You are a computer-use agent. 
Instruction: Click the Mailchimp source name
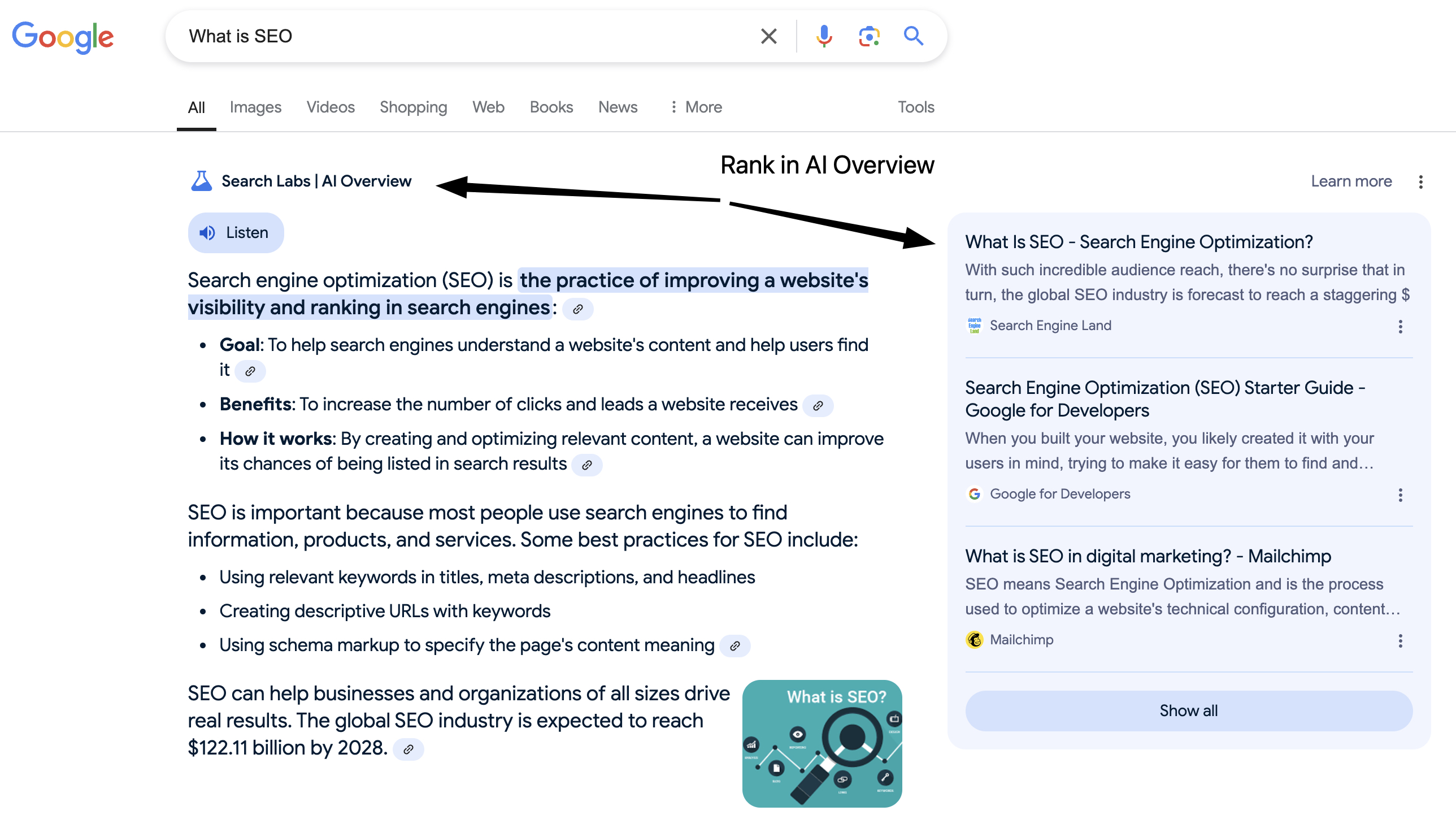click(x=1022, y=640)
